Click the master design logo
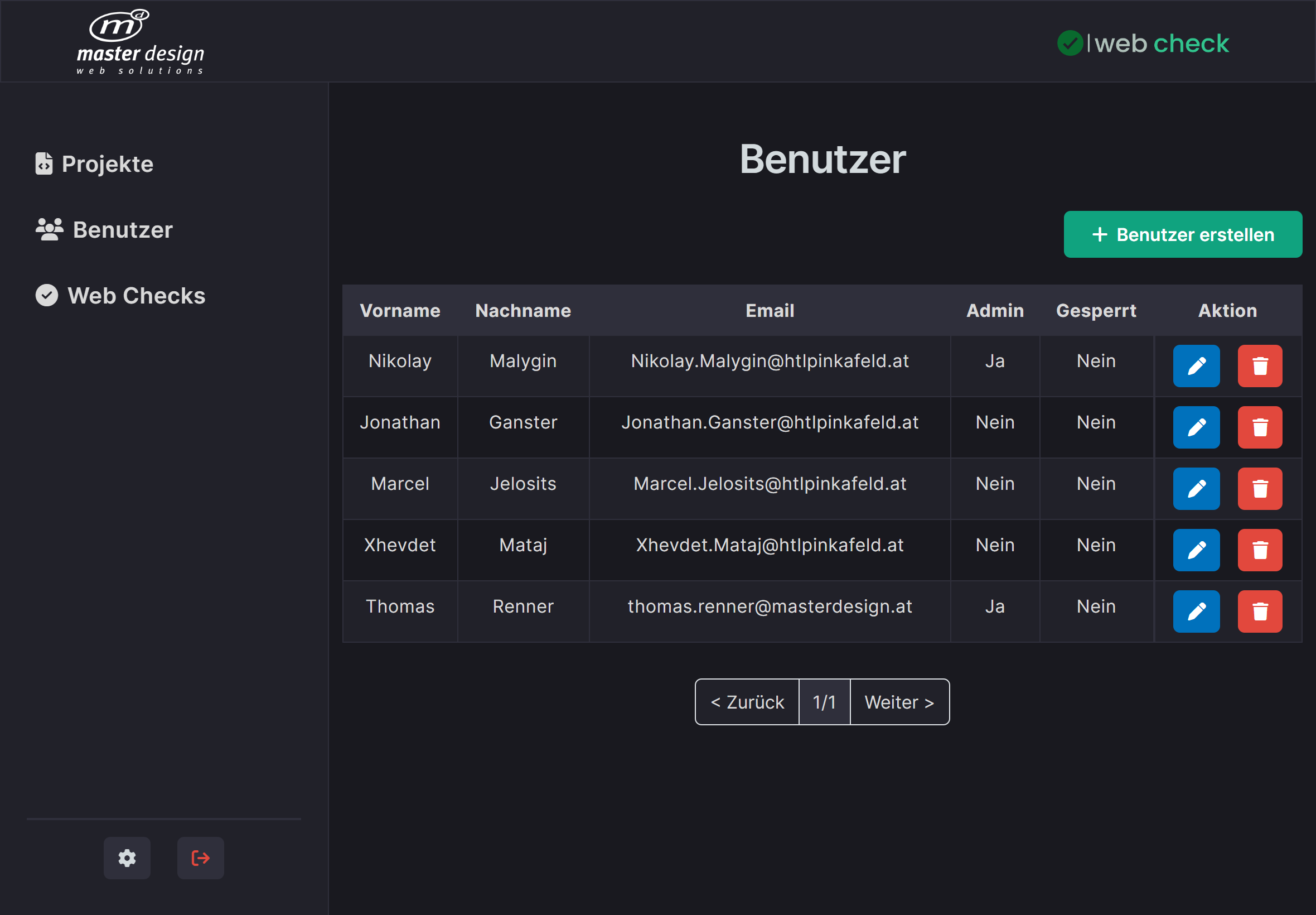Screen dimensions: 1316x915 (x=140, y=42)
